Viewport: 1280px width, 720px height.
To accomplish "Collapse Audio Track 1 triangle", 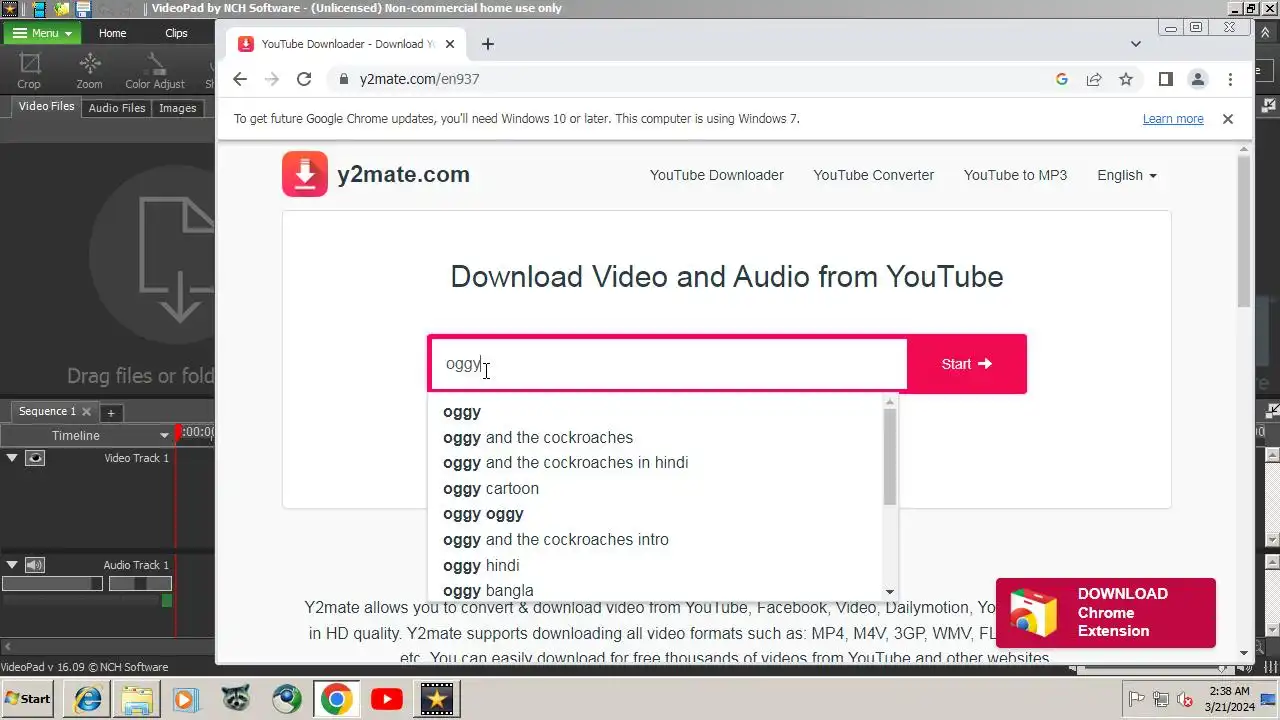I will point(12,565).
